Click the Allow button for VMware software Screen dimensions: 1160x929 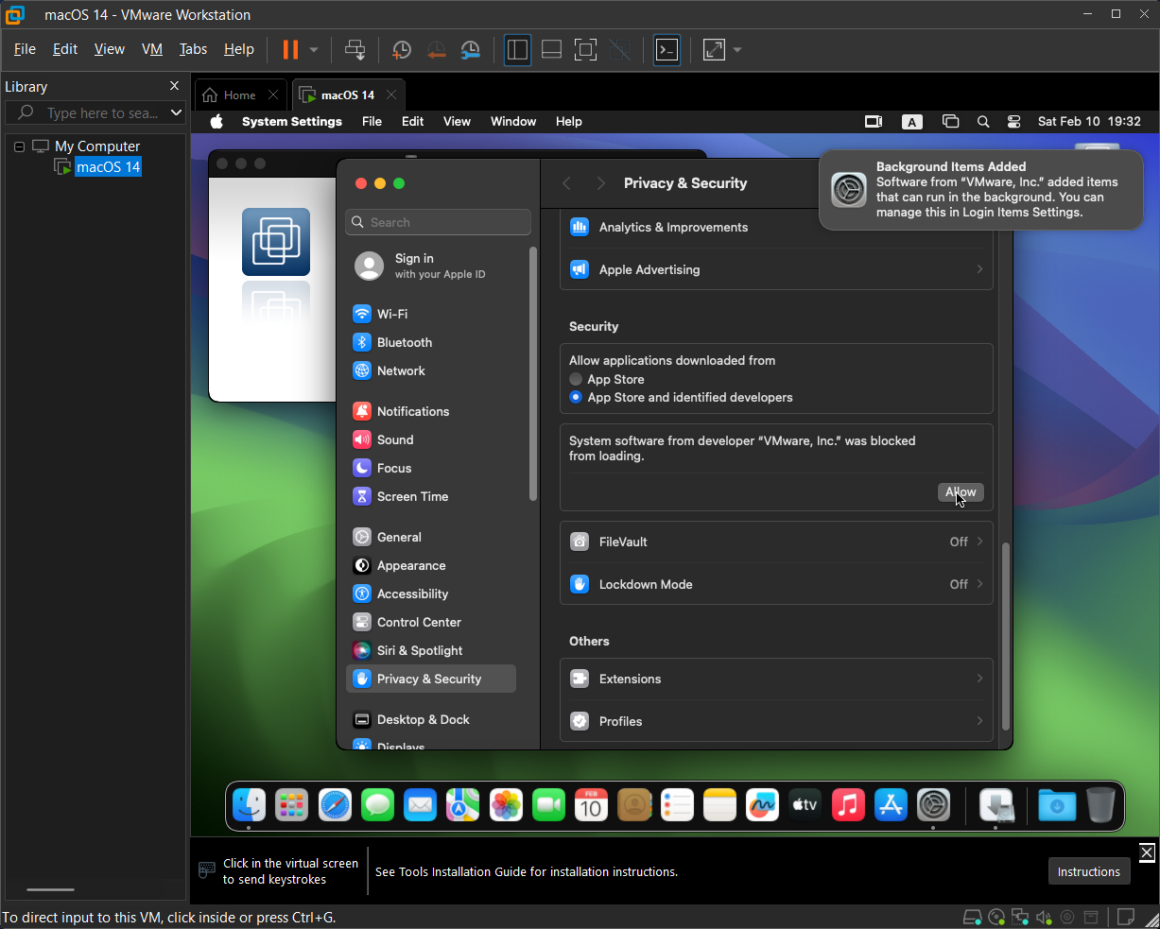click(x=960, y=492)
